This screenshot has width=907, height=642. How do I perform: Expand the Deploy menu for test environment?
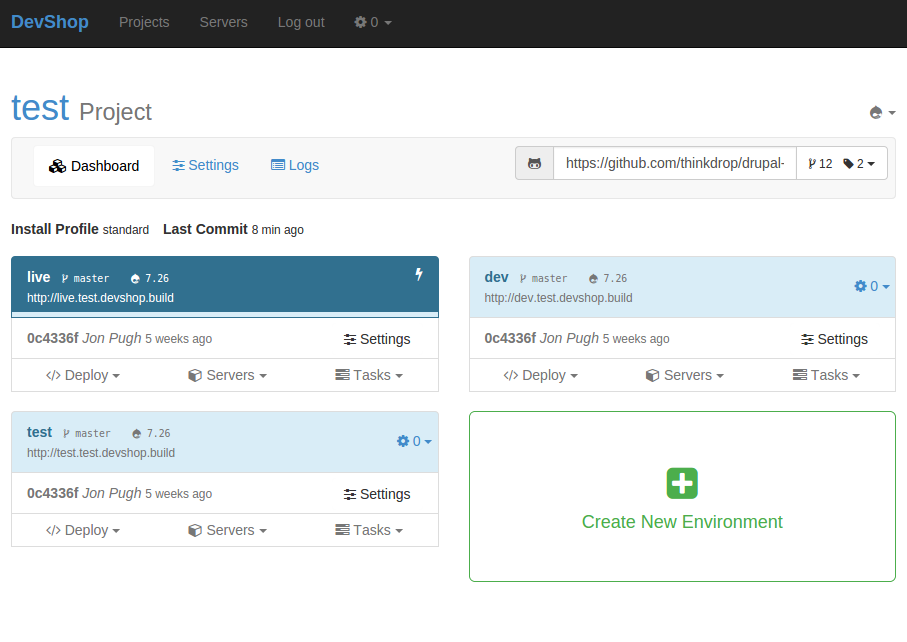click(x=83, y=530)
